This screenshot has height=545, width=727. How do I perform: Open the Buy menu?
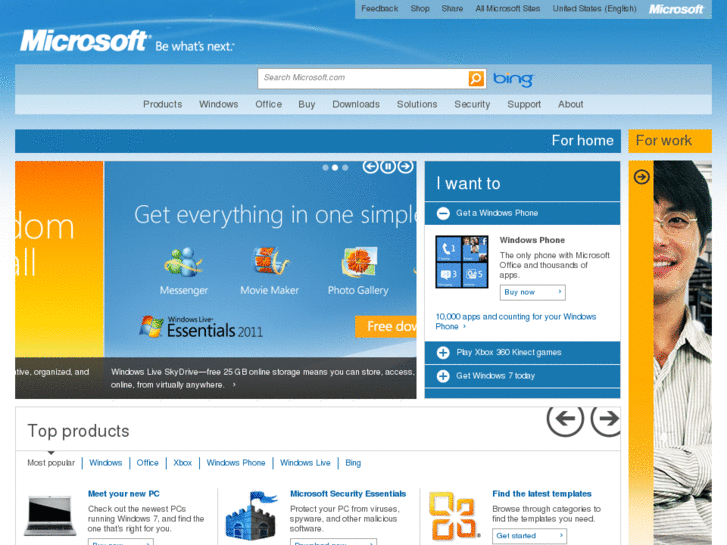click(x=306, y=104)
